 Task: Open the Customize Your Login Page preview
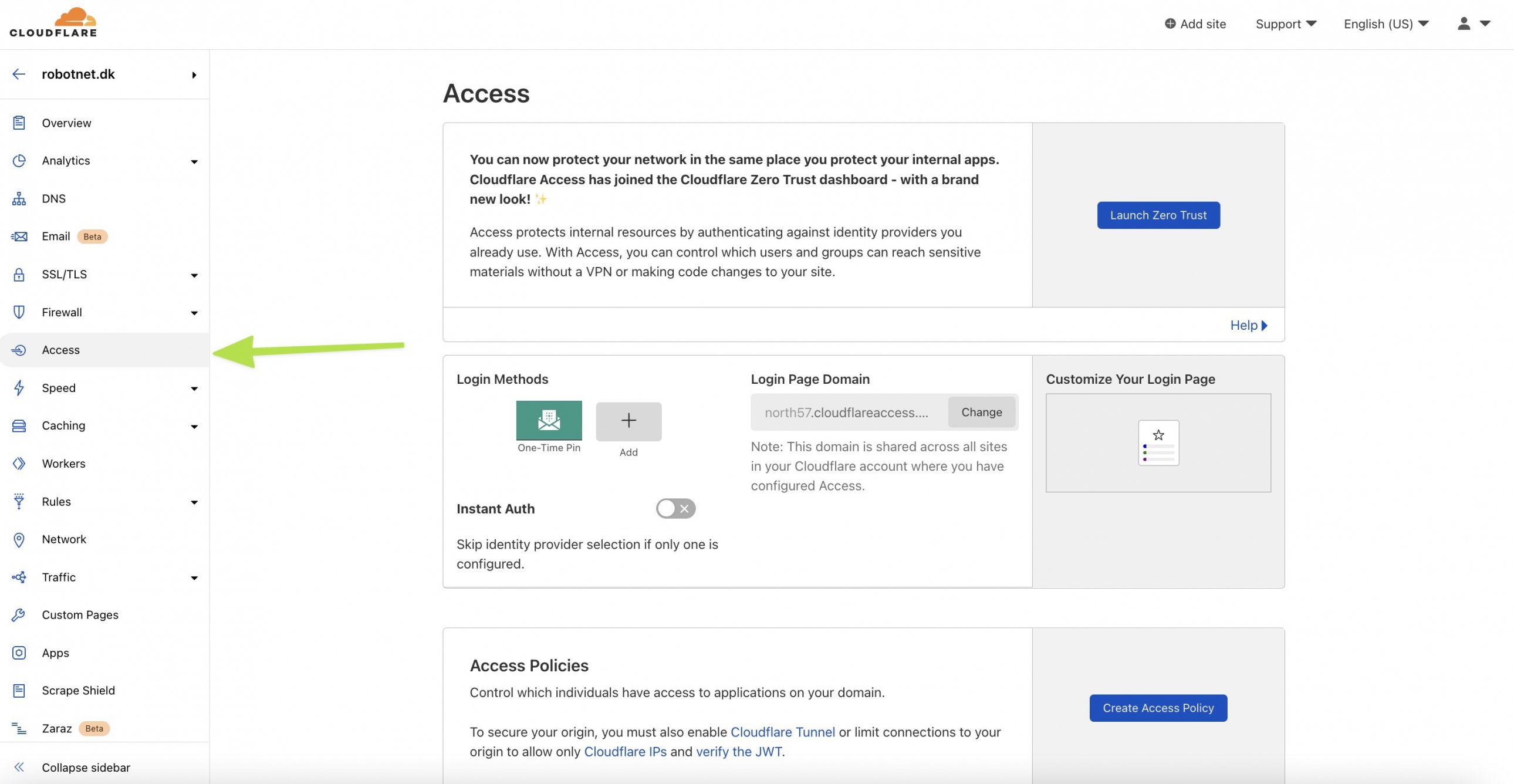[x=1158, y=442]
